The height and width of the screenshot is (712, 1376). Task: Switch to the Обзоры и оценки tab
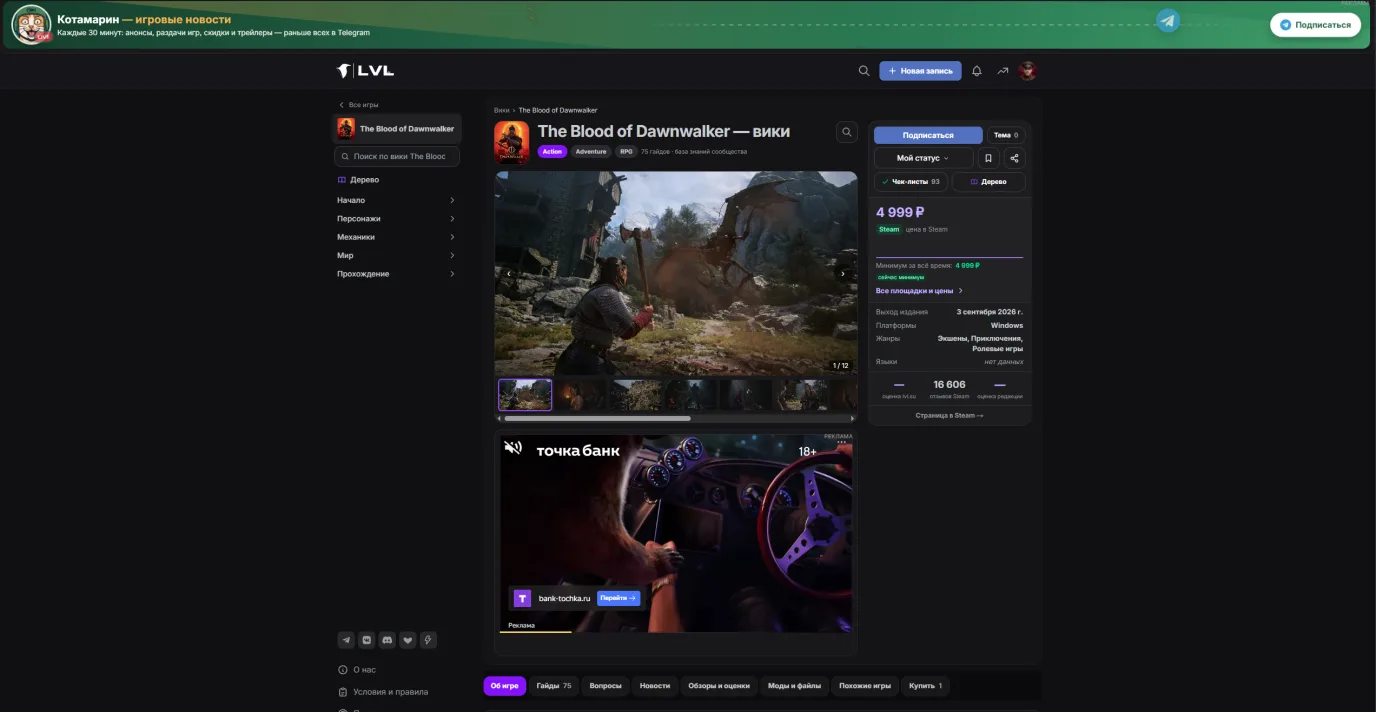[719, 686]
